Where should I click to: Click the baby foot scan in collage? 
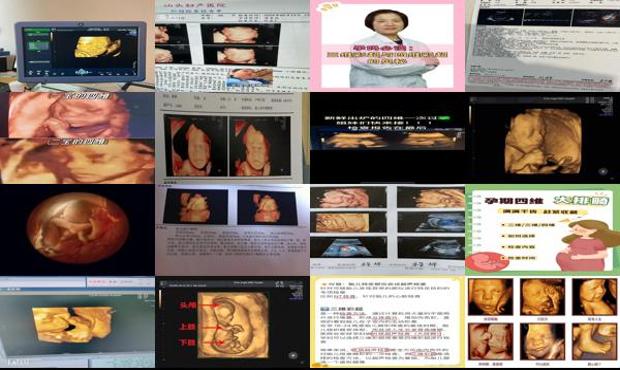594,341
